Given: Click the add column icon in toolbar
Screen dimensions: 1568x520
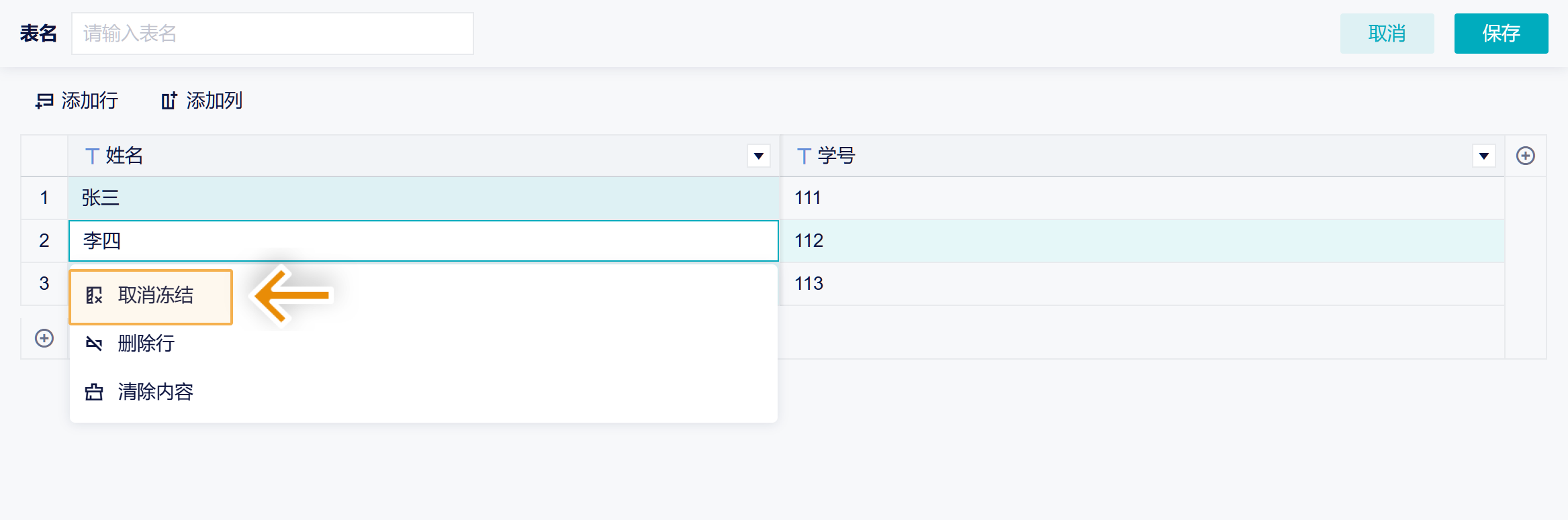Looking at the screenshot, I should 169,101.
